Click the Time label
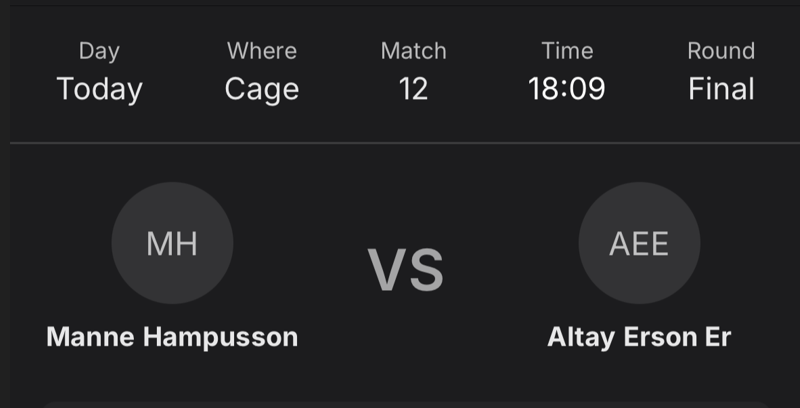The image size is (800, 408). click(x=567, y=51)
